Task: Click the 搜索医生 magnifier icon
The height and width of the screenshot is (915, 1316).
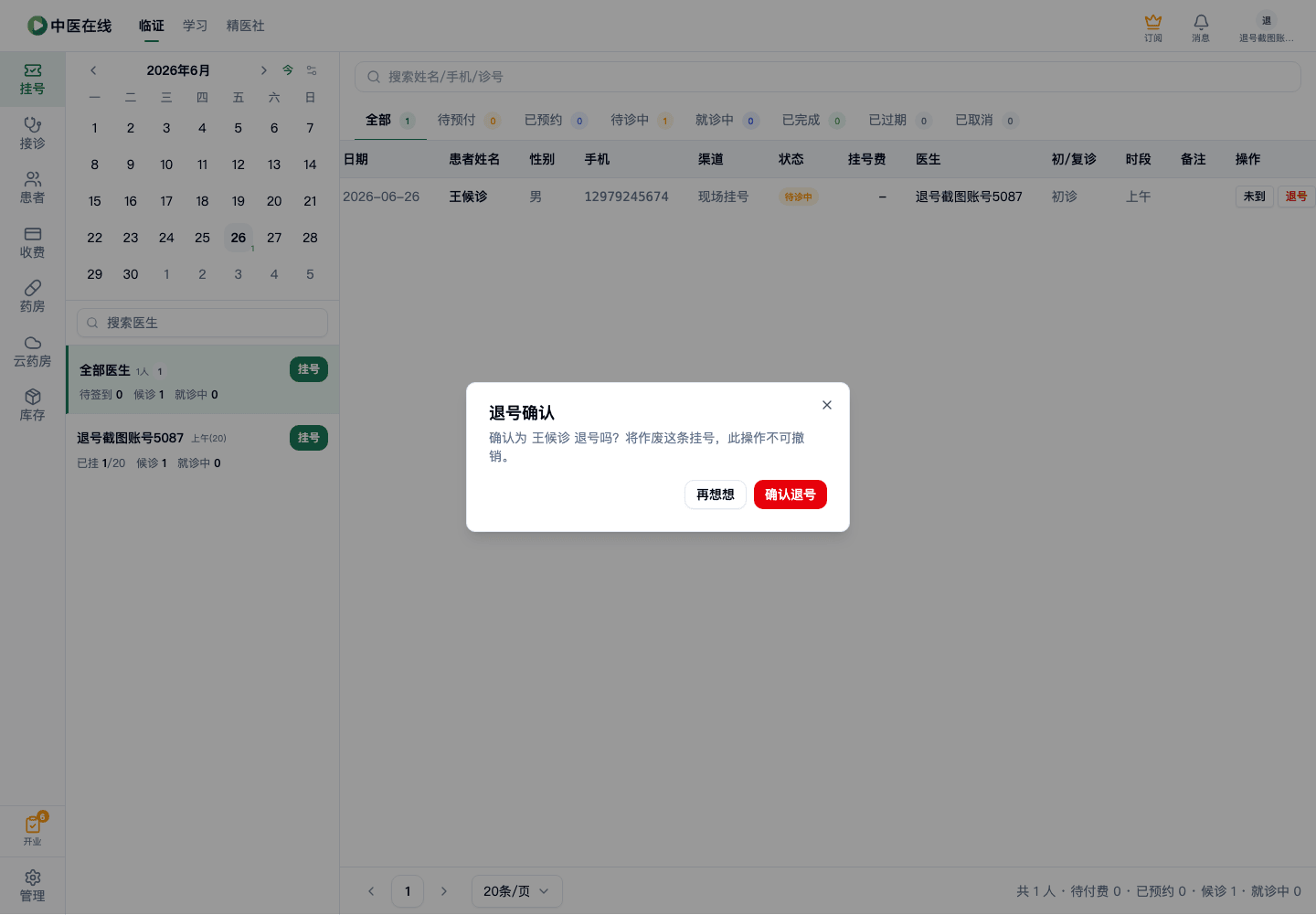Action: coord(92,323)
